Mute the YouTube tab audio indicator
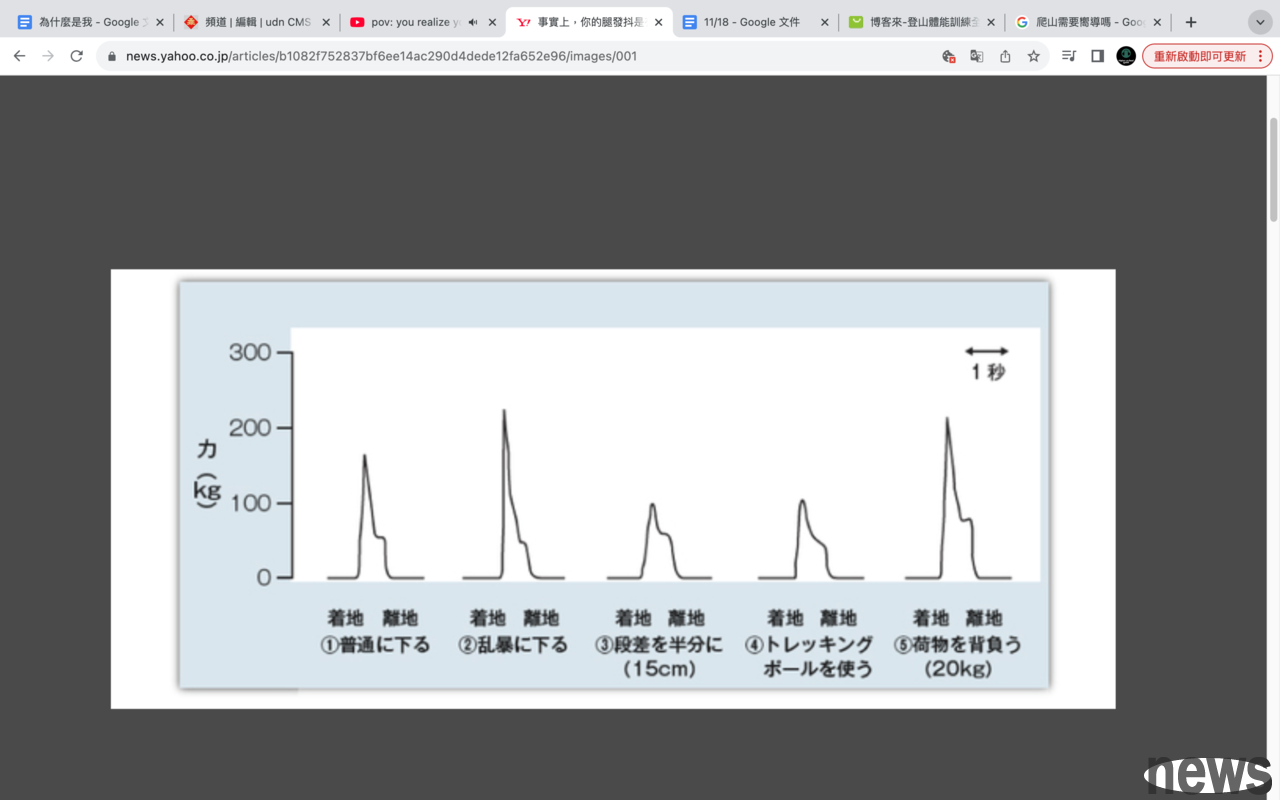The width and height of the screenshot is (1280, 800). click(x=472, y=22)
